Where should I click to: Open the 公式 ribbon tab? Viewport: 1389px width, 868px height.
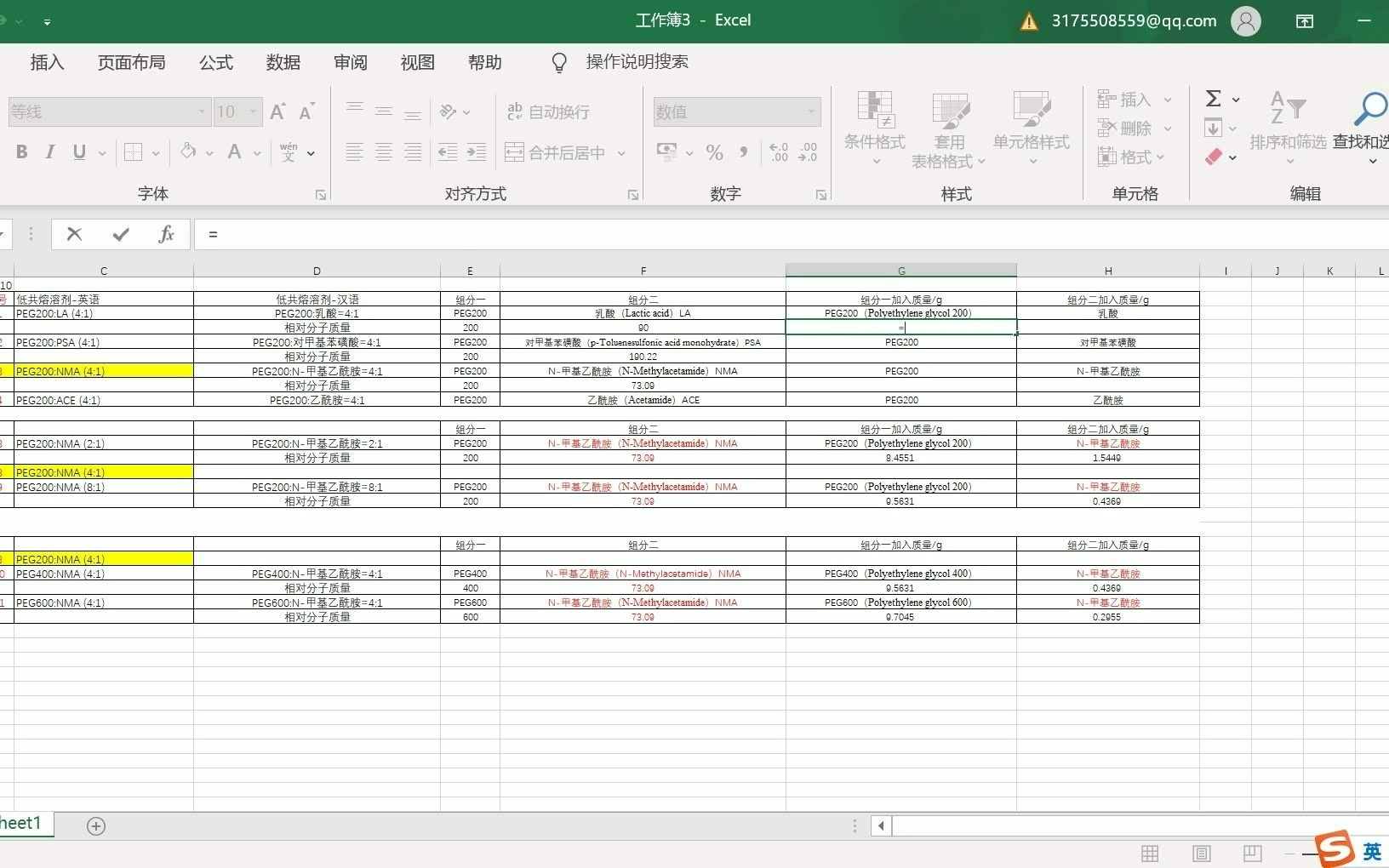pos(216,62)
